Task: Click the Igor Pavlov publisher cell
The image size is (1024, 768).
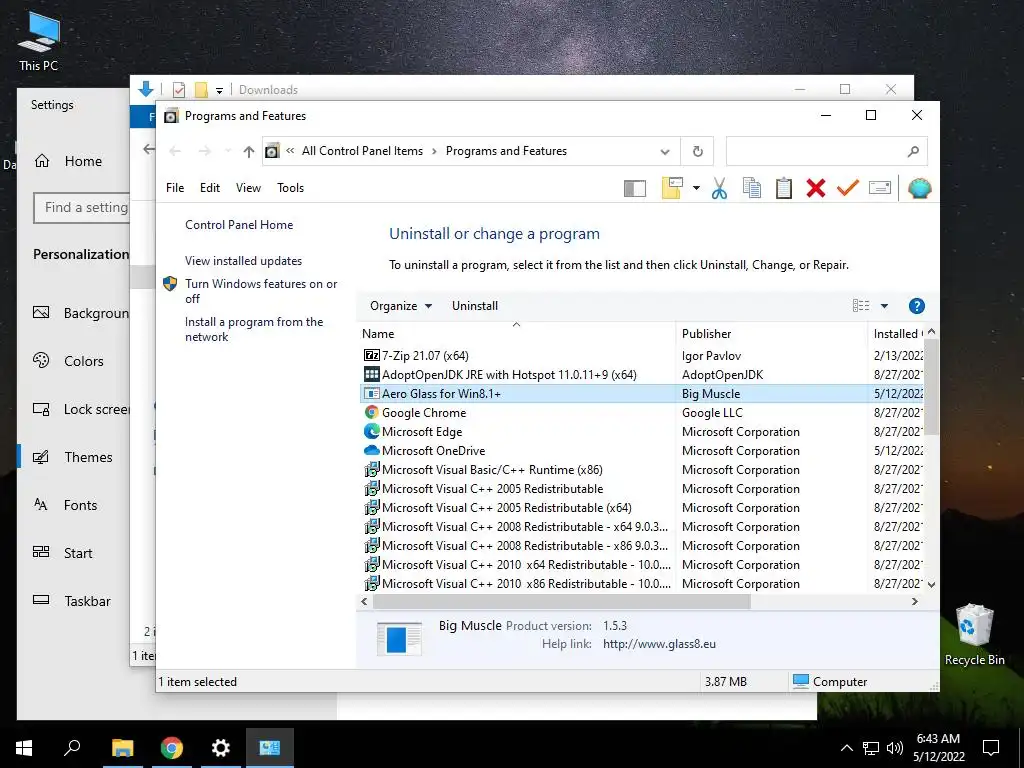Action: (x=711, y=356)
